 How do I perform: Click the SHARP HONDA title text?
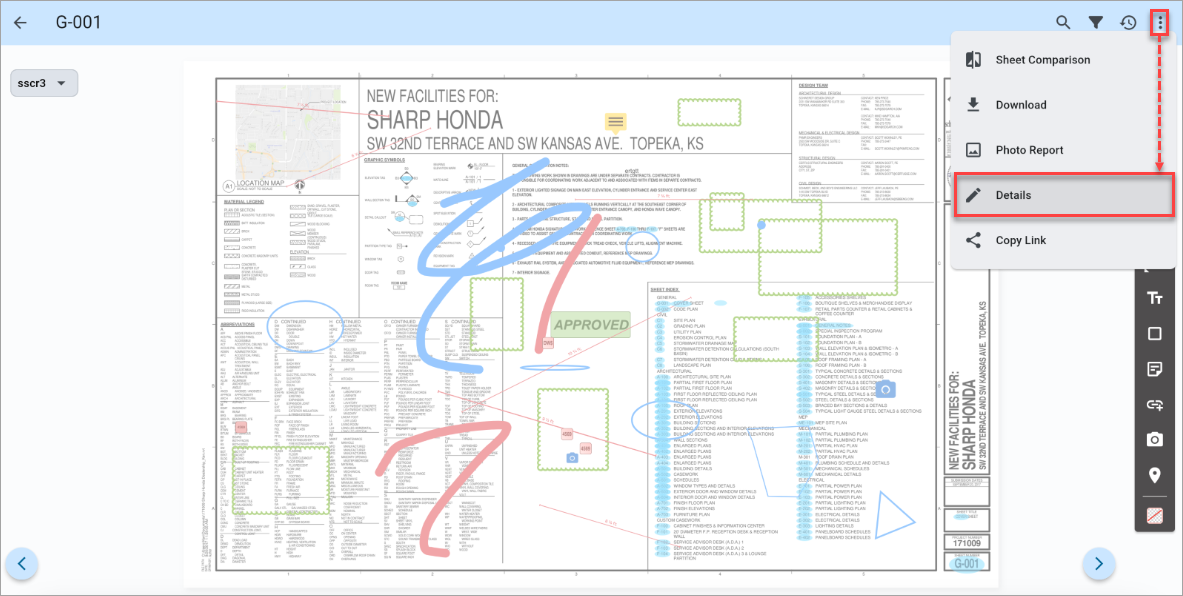tap(435, 120)
